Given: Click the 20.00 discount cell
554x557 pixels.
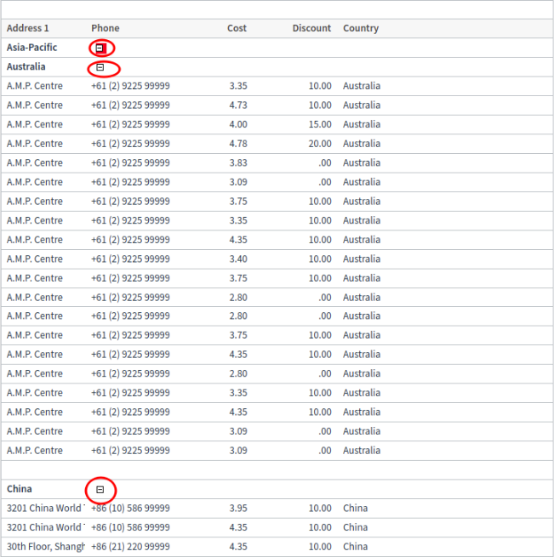Looking at the screenshot, I should point(320,144).
